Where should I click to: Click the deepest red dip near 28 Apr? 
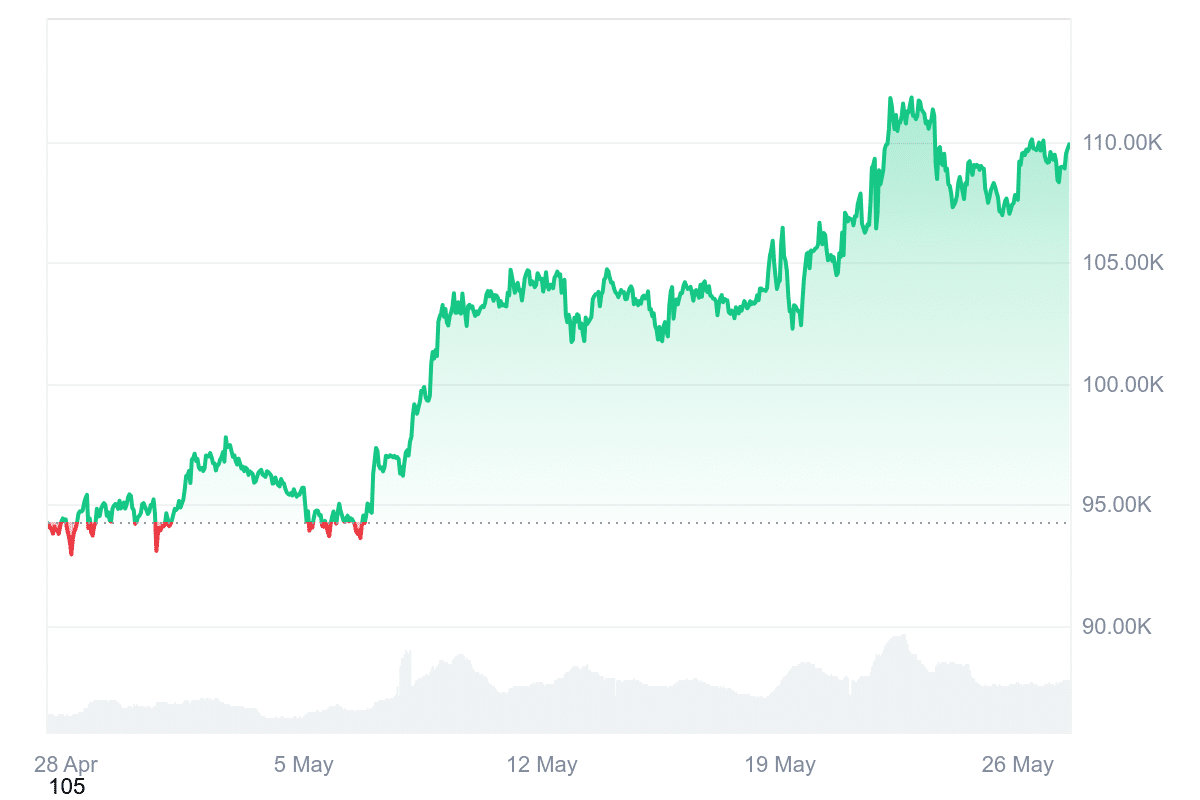[x=71, y=553]
